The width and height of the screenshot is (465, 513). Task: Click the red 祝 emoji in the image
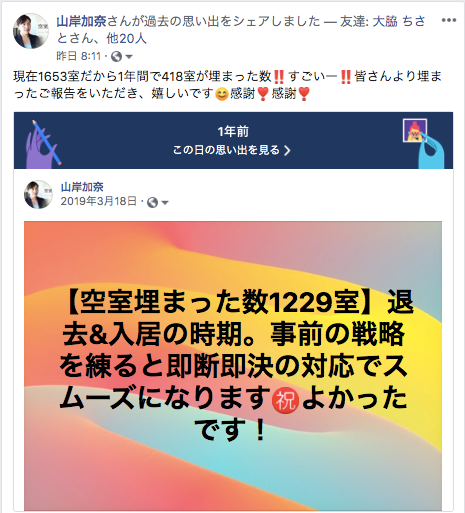[285, 401]
